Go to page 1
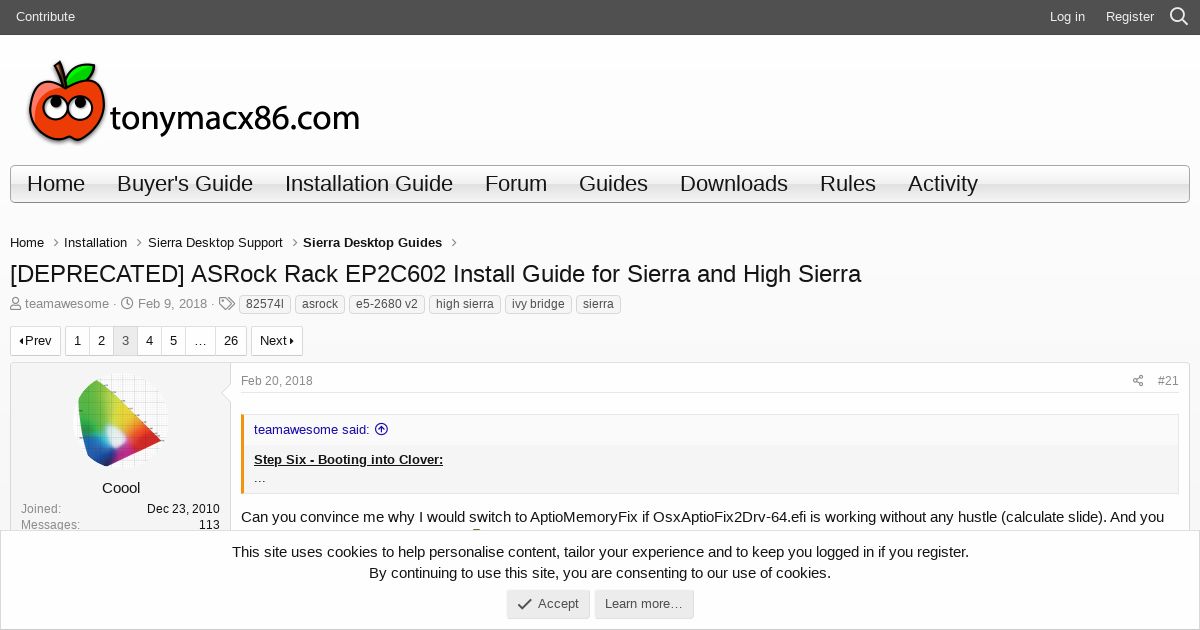The width and height of the screenshot is (1200, 630). [x=77, y=341]
